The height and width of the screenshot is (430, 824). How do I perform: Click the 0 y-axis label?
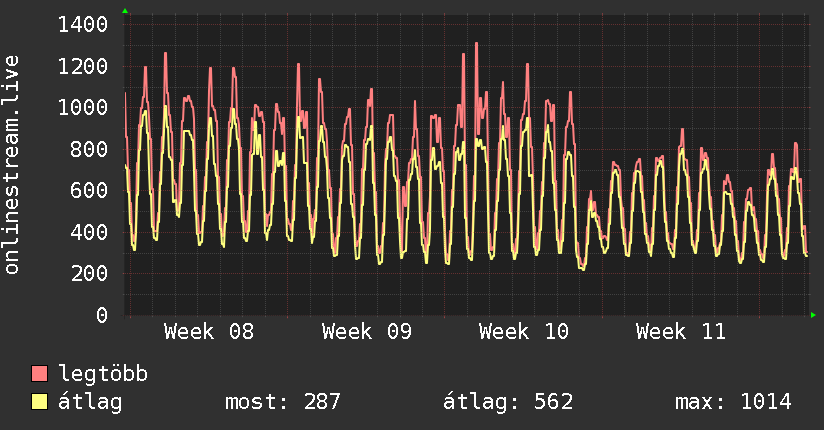pos(102,315)
